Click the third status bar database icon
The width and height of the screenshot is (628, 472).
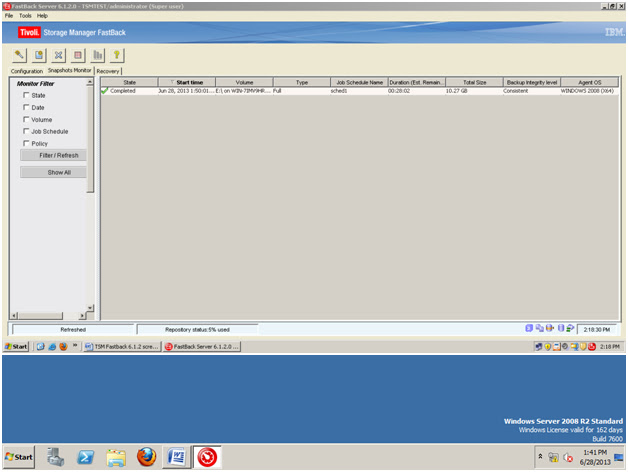point(550,328)
